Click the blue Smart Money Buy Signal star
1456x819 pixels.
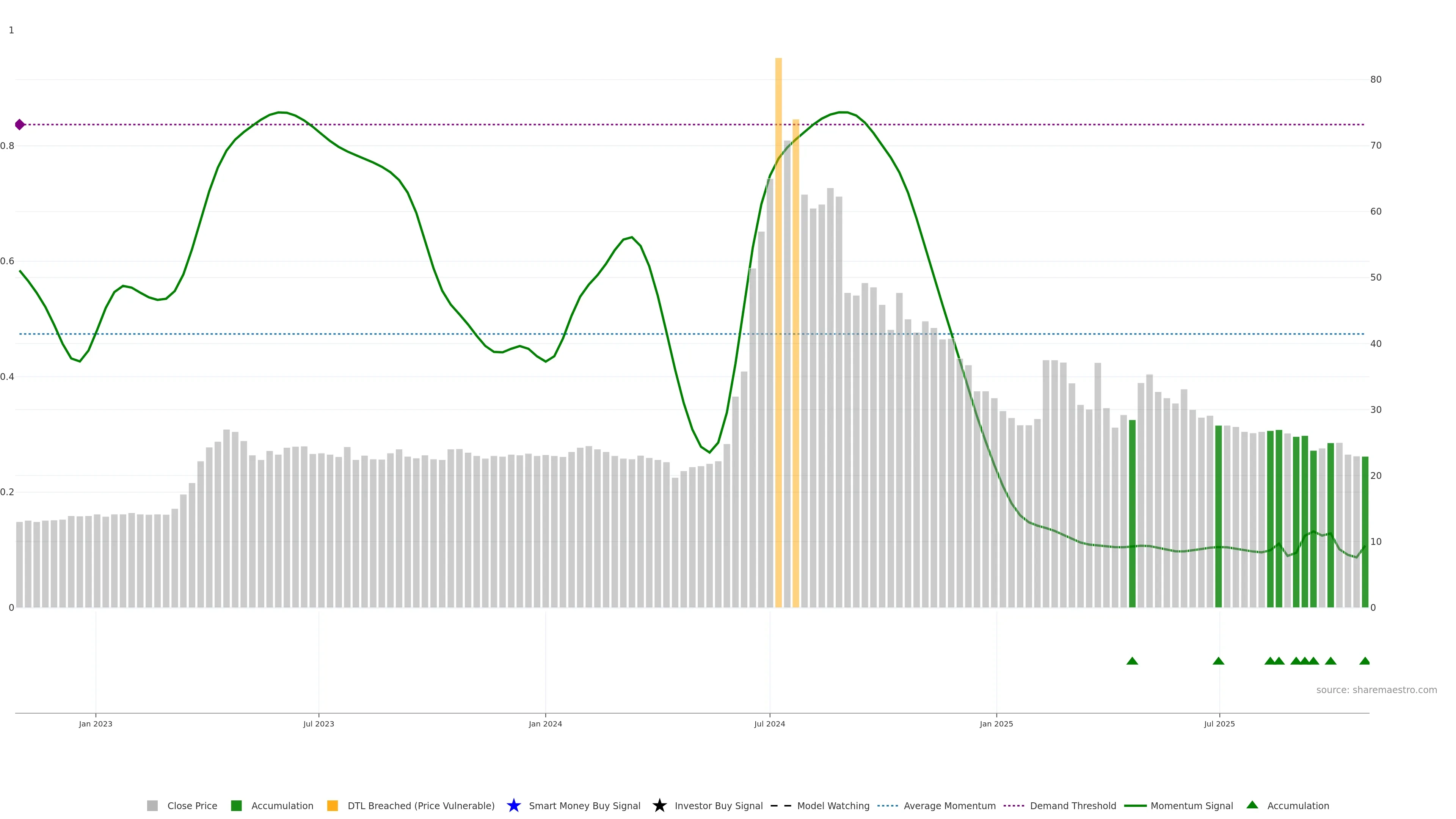click(514, 806)
